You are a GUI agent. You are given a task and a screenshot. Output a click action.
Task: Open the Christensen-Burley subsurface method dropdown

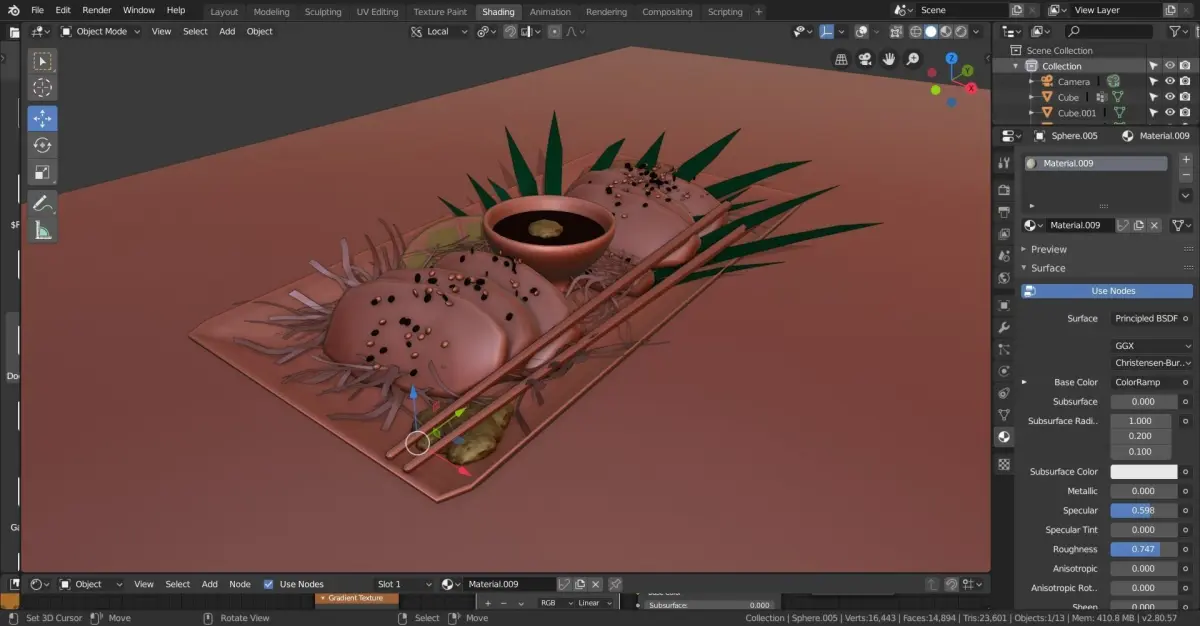click(1152, 363)
